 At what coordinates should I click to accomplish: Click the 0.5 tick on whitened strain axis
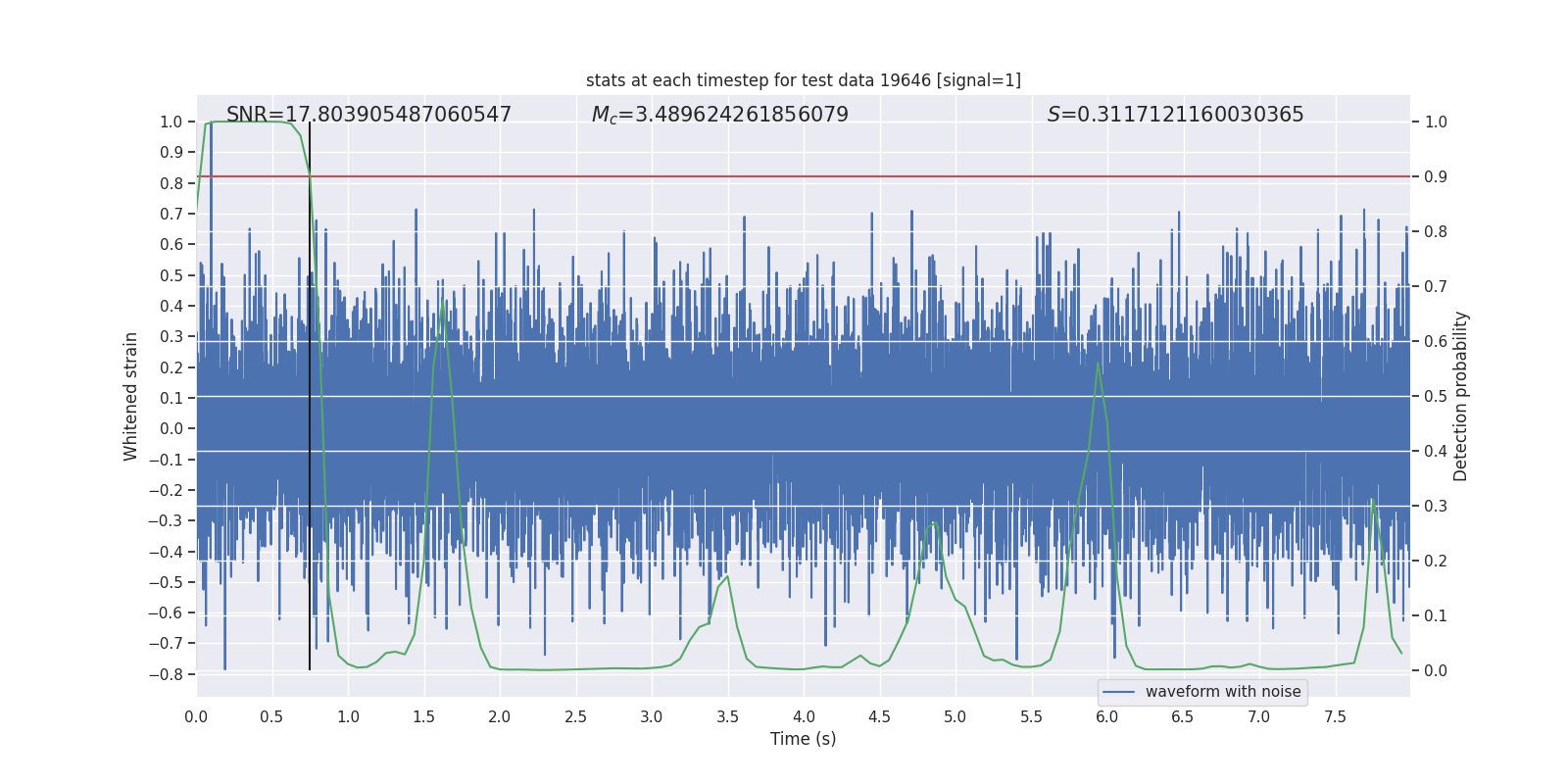[171, 275]
